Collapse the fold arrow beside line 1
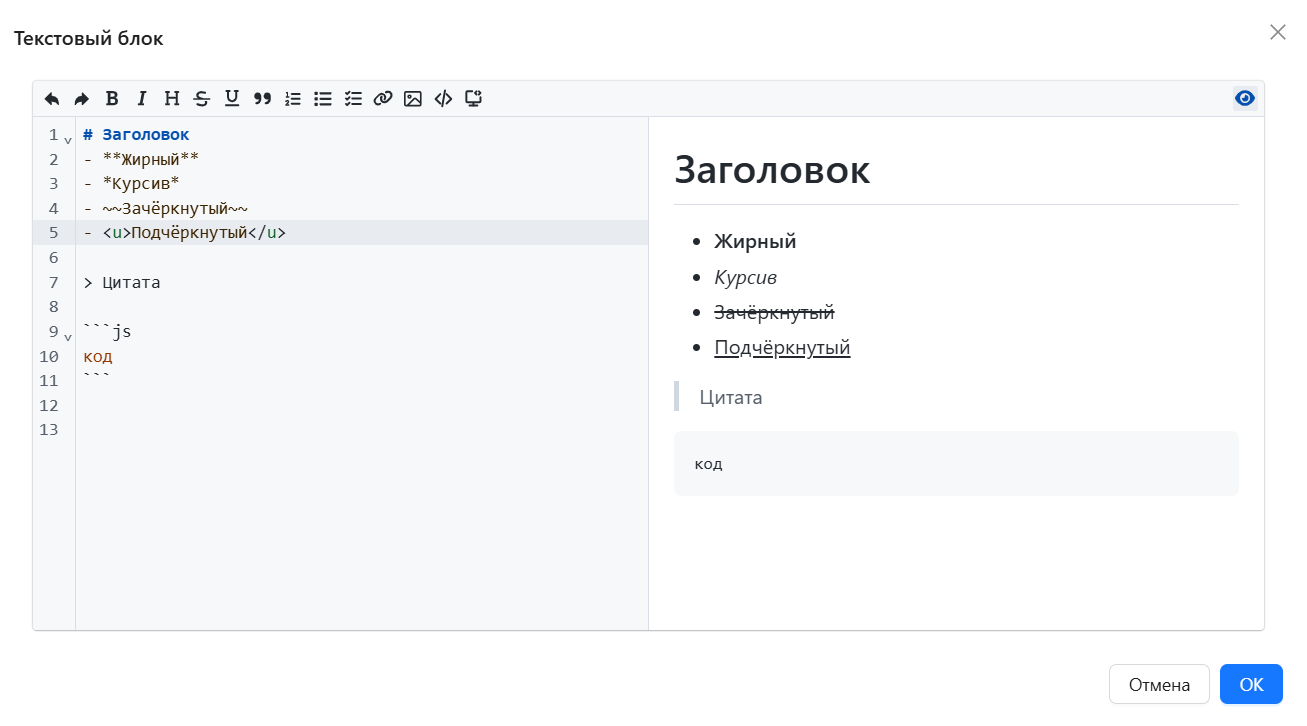The height and width of the screenshot is (726, 1307). click(68, 141)
